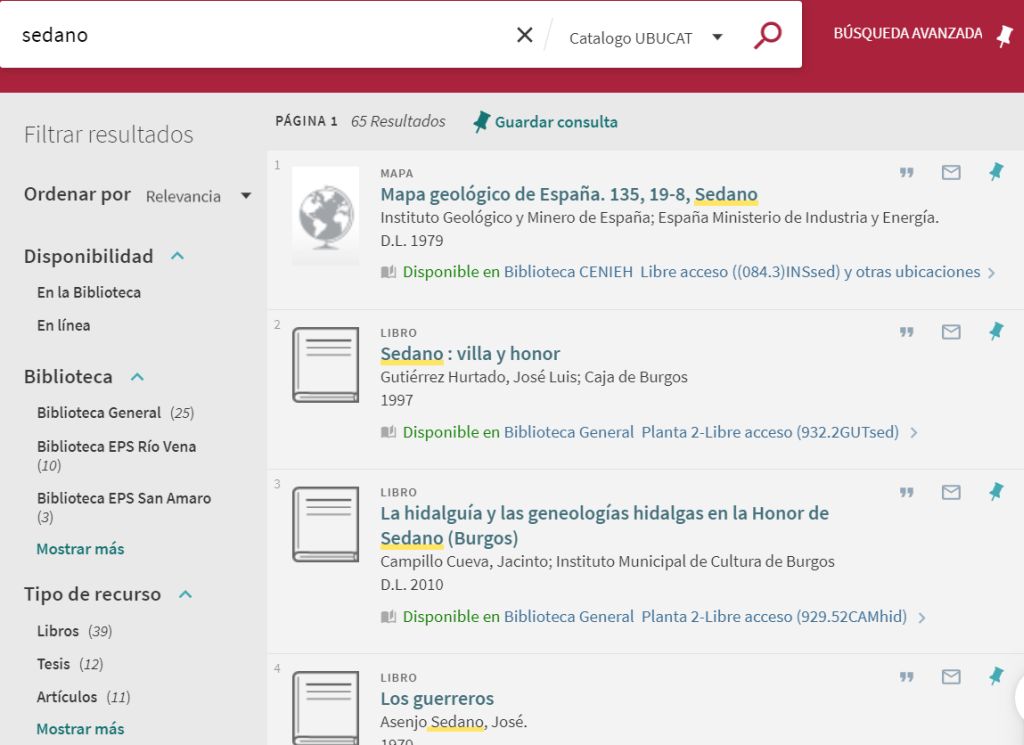Image resolution: width=1024 pixels, height=745 pixels.
Task: Click the globe thumbnail of the map result
Action: pos(325,215)
